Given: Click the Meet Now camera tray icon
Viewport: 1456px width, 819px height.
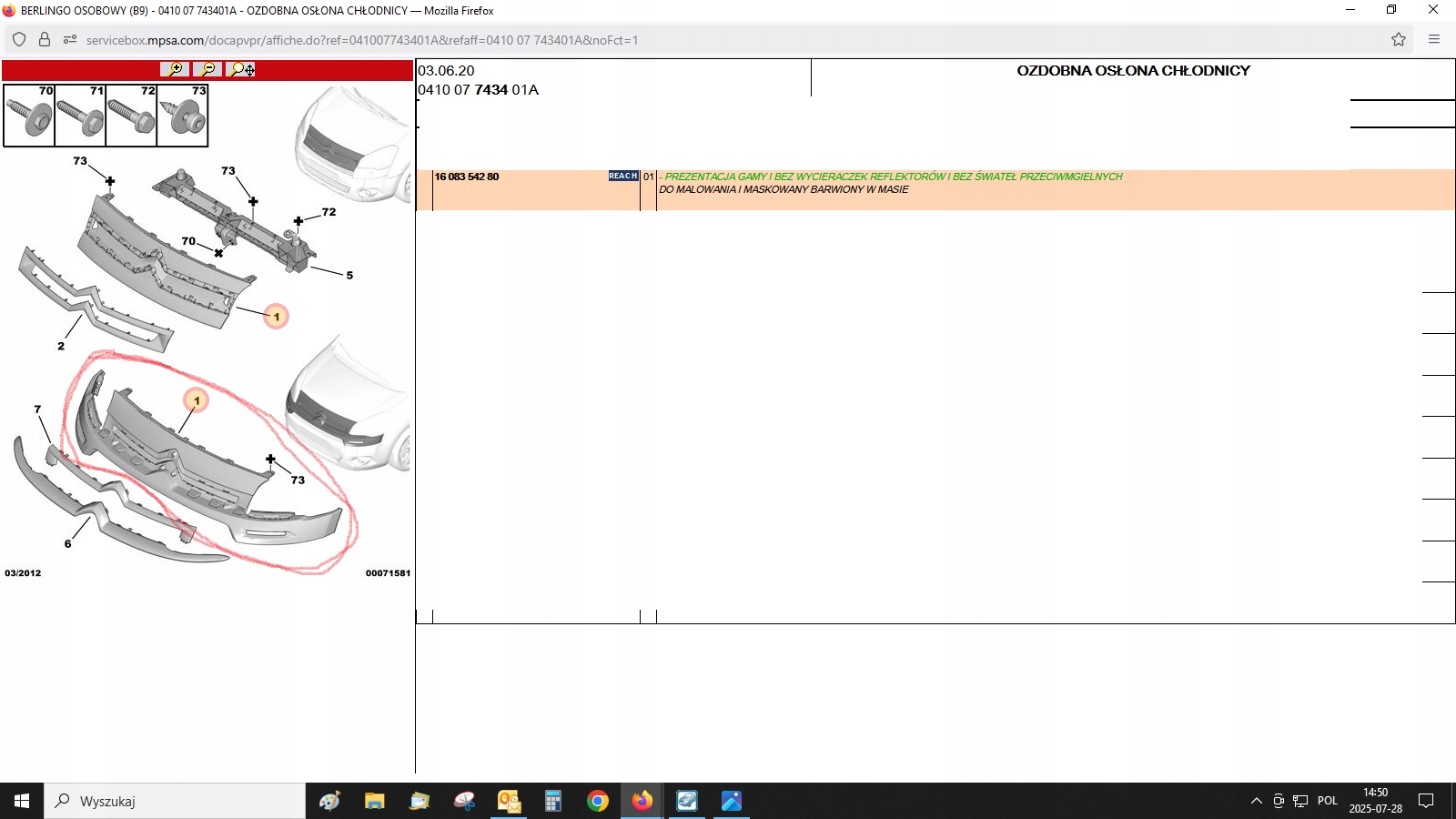Looking at the screenshot, I should coord(1279,801).
